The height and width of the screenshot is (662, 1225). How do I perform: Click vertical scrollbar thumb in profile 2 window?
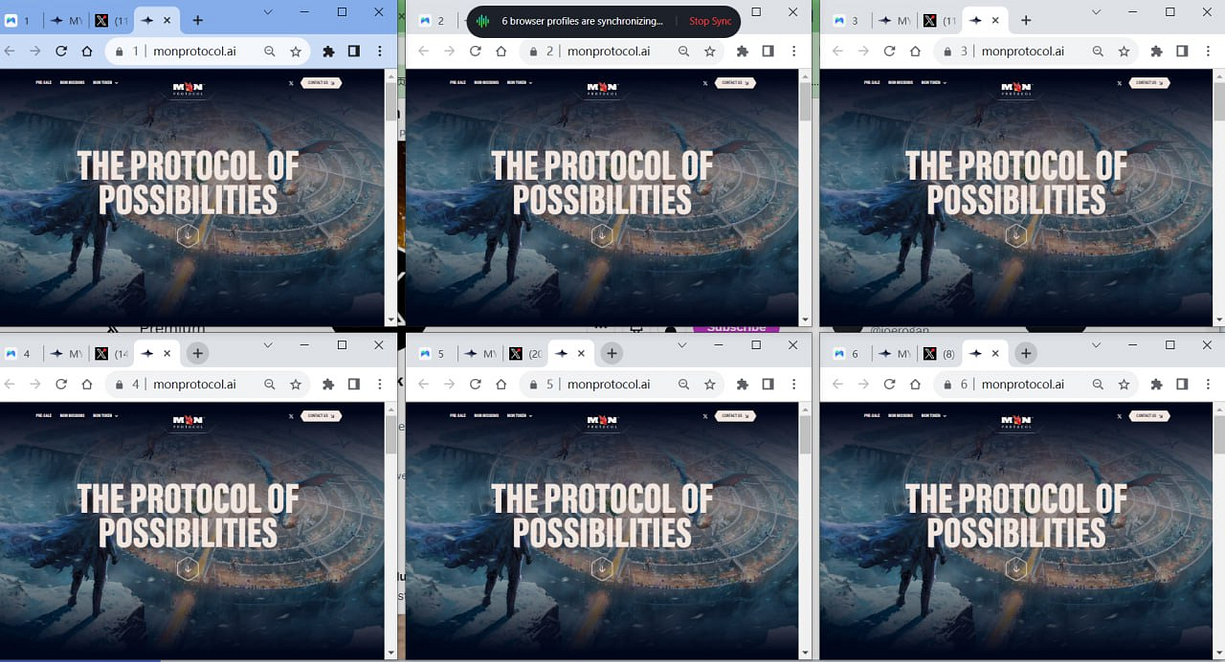(x=805, y=101)
